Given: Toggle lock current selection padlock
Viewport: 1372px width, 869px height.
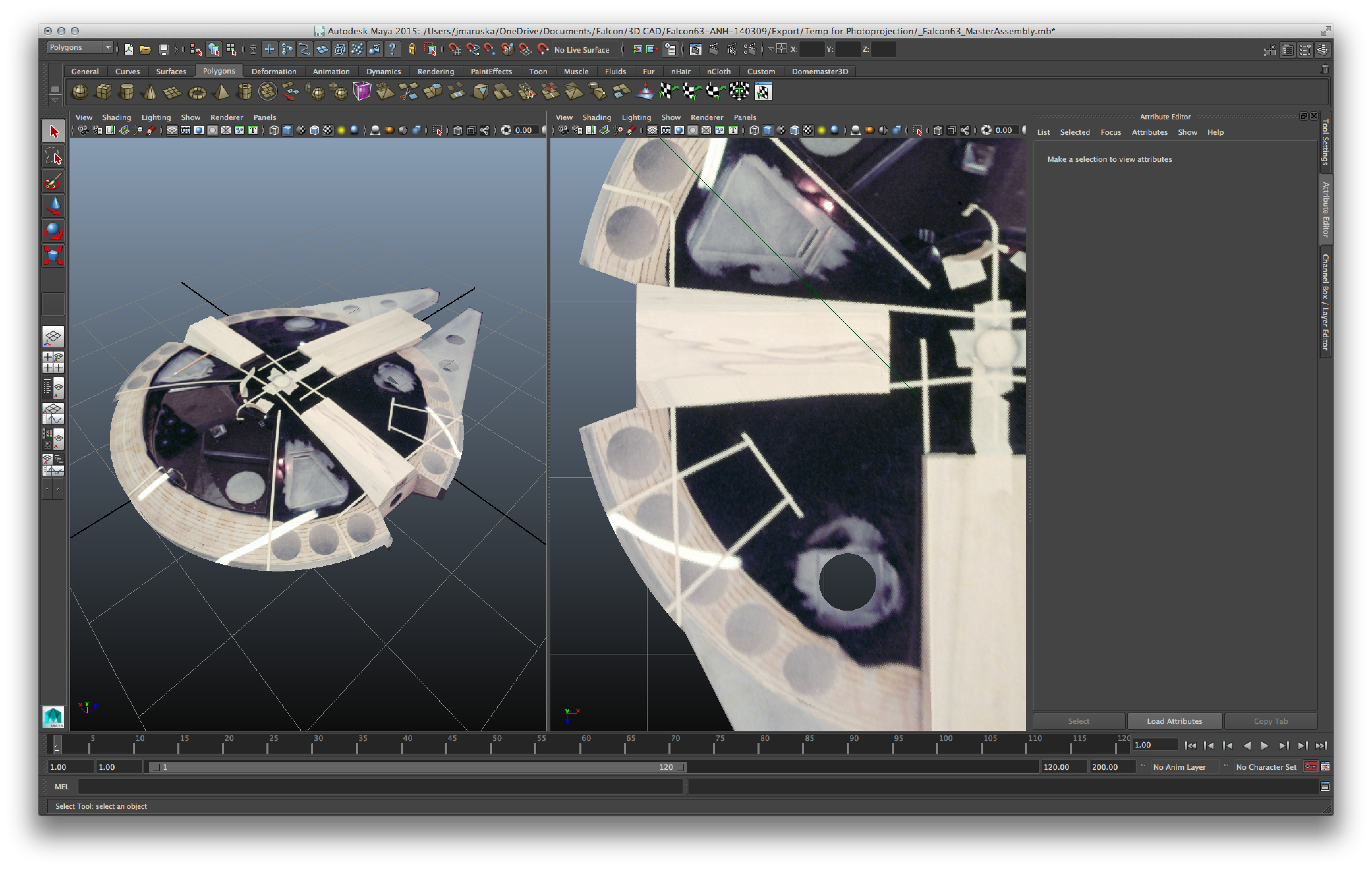Looking at the screenshot, I should pyautogui.click(x=412, y=50).
